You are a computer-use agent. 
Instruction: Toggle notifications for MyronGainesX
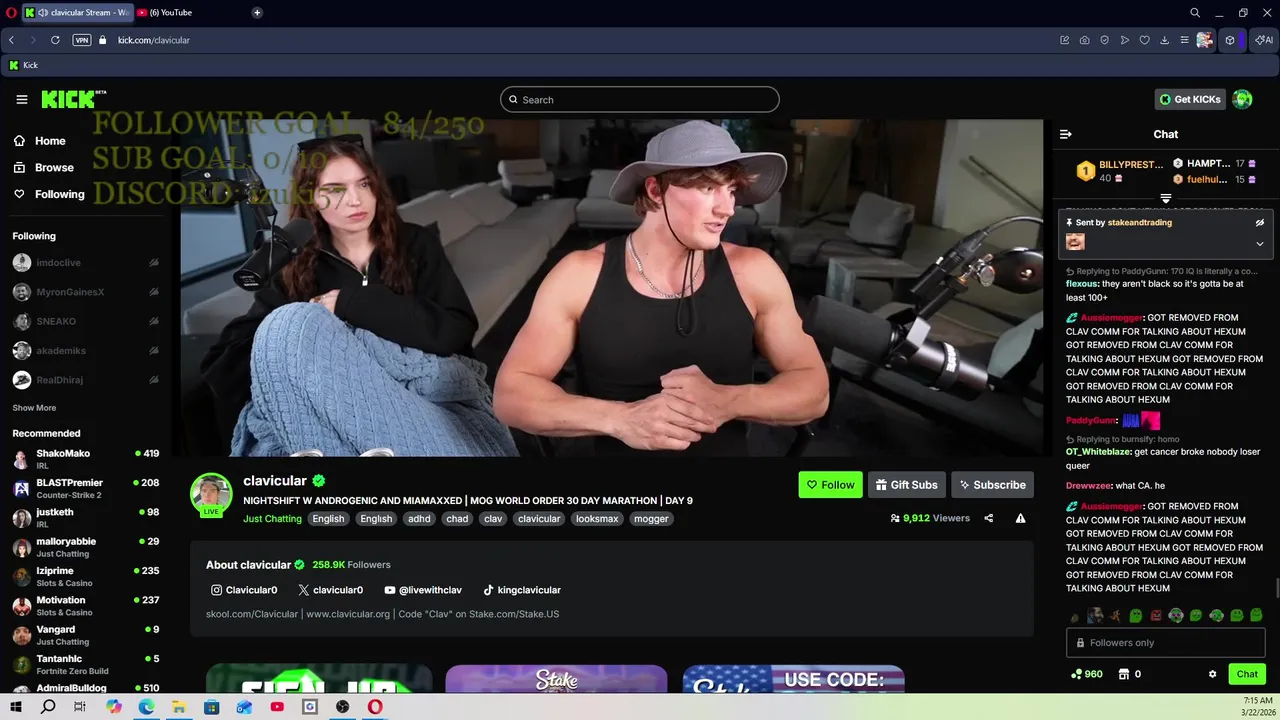[154, 292]
